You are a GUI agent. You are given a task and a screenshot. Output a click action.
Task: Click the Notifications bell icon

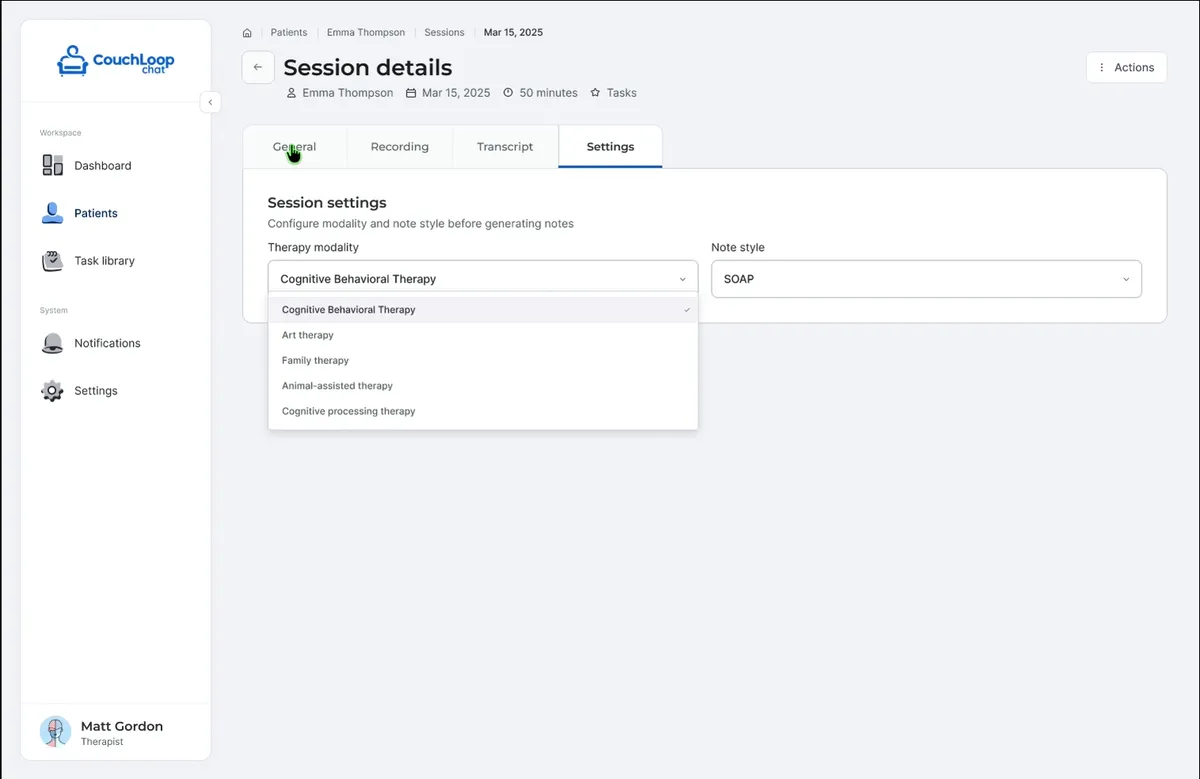coord(53,343)
